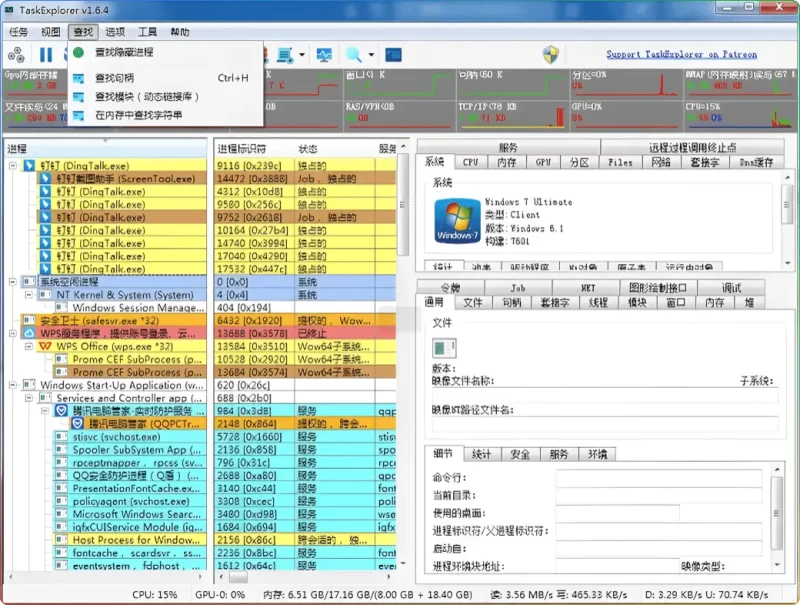Click the list-view icon beside the graph icon
The height and width of the screenshot is (605, 800).
(287, 55)
